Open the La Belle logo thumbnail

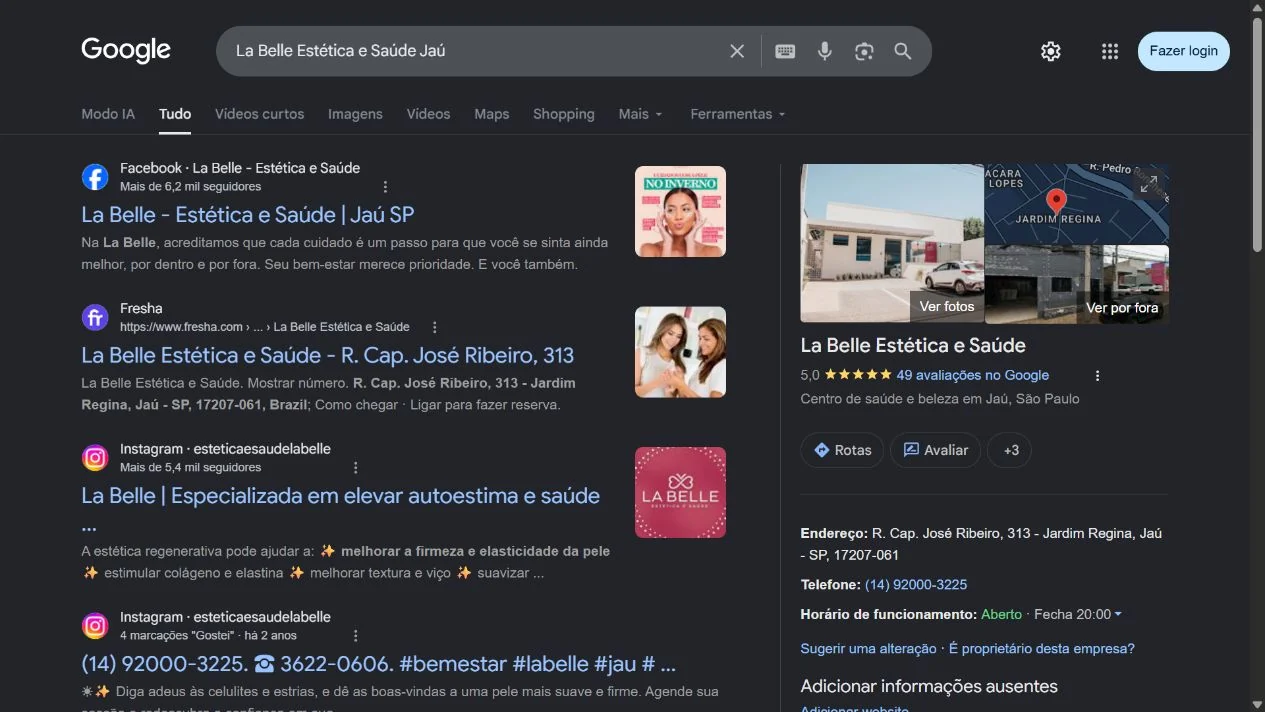click(x=680, y=492)
